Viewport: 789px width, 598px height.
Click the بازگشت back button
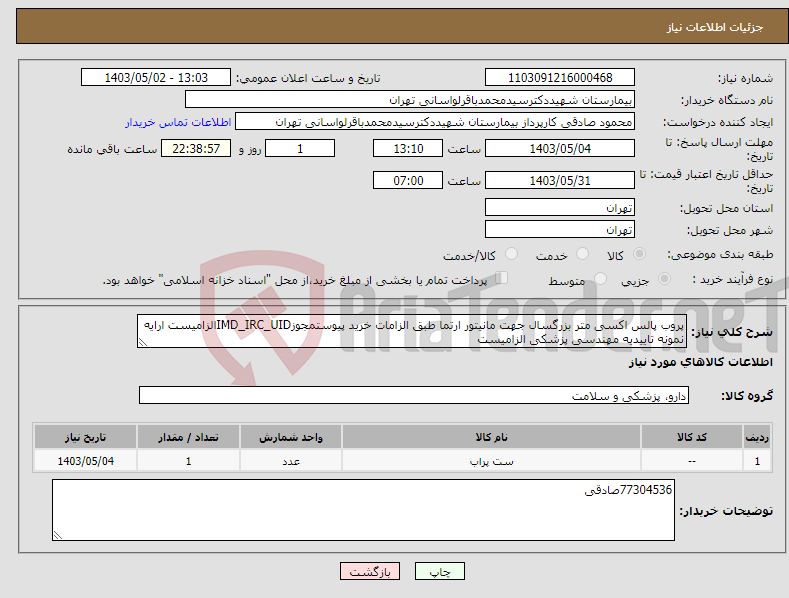click(x=370, y=571)
